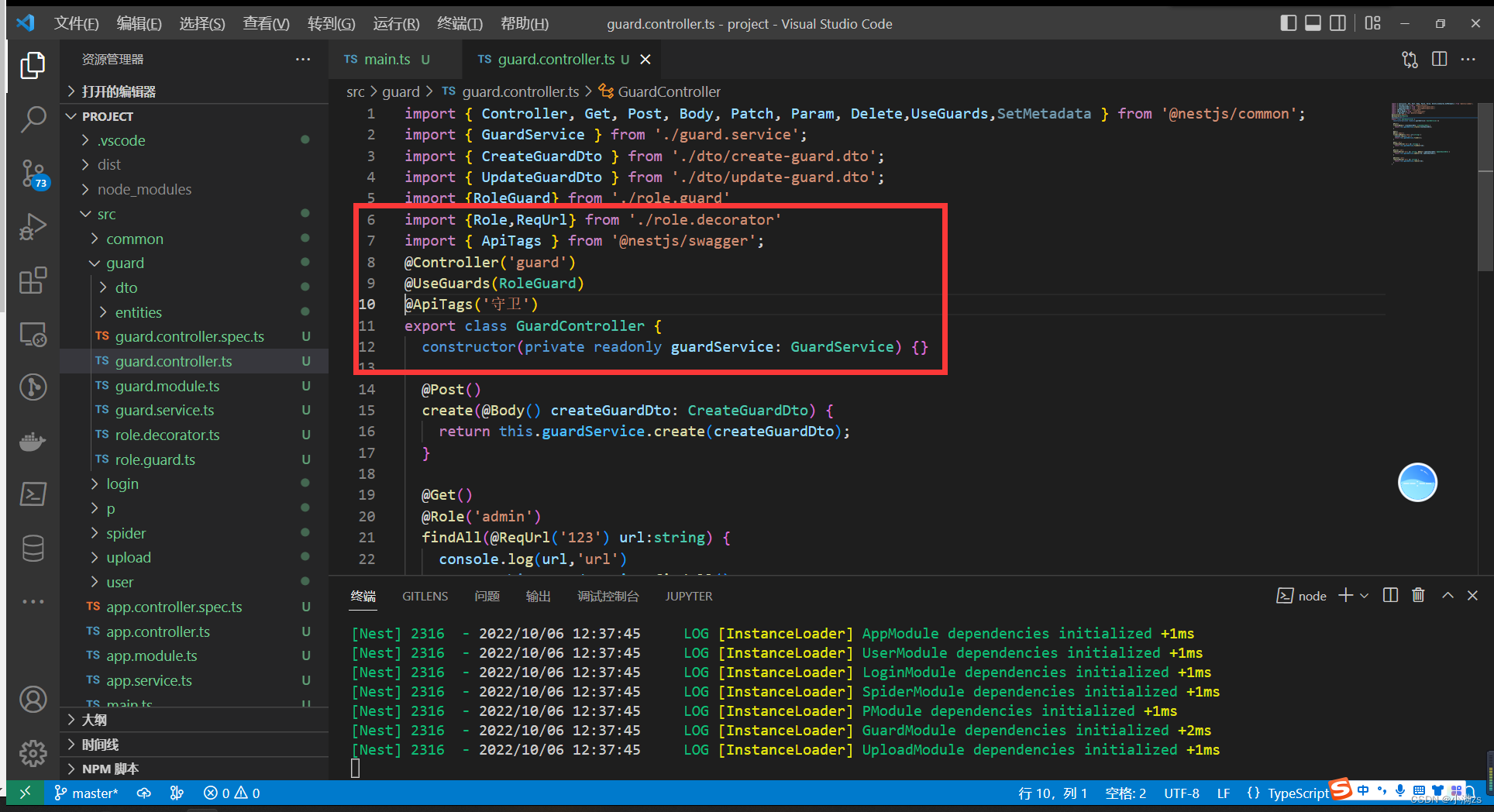
Task: Toggle bottom panel layout
Action: (x=1313, y=23)
